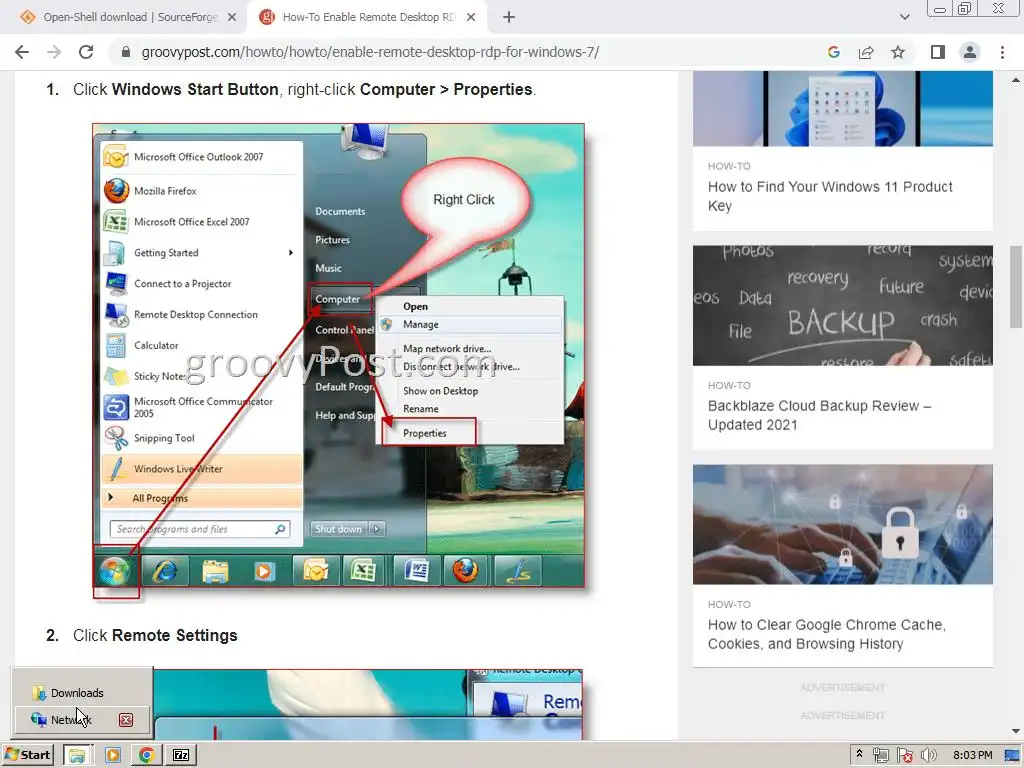Click the scrollbar down arrow
The image size is (1024, 768).
click(x=1016, y=731)
